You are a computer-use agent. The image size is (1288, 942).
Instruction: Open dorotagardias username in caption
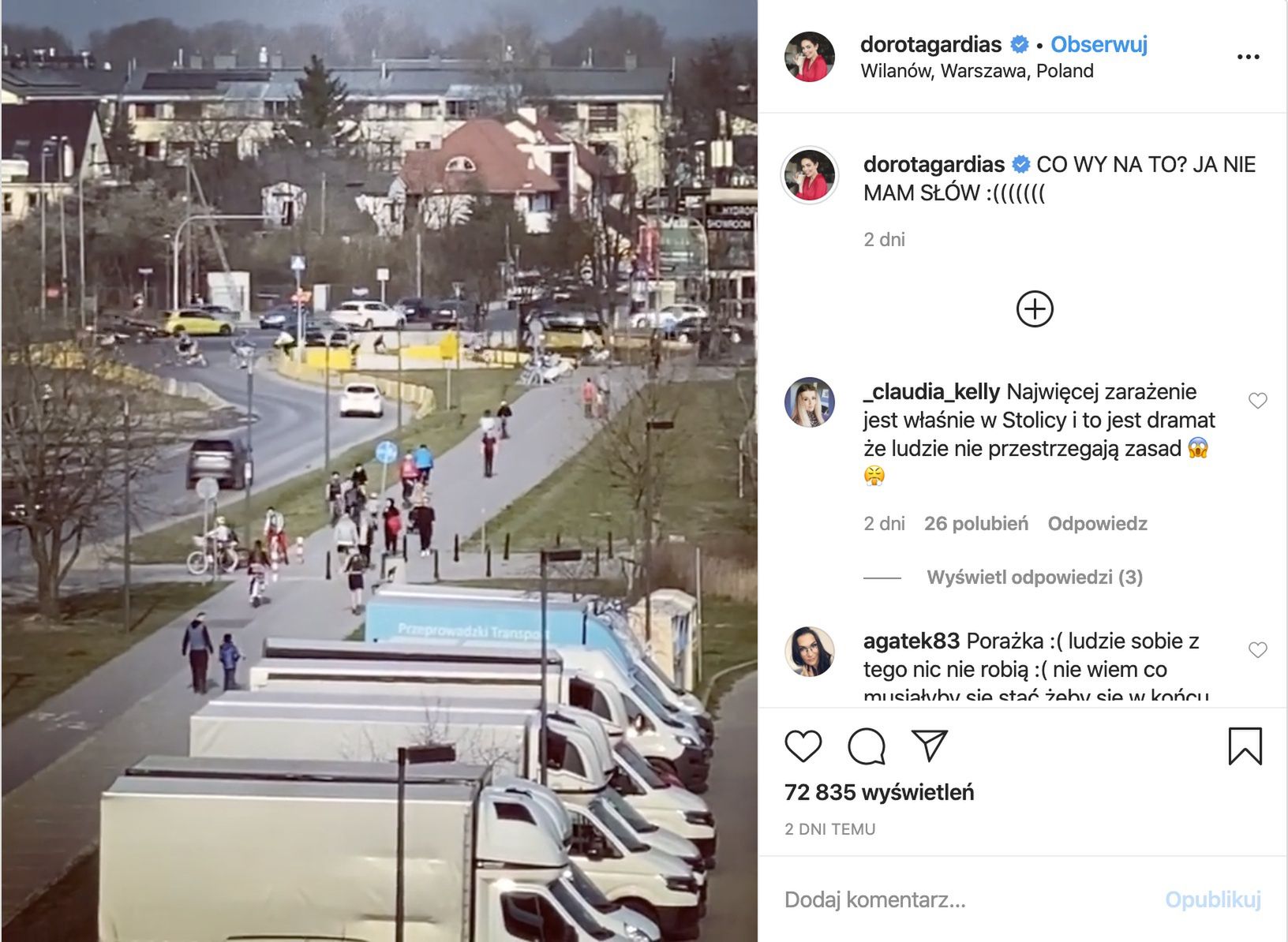(x=934, y=164)
